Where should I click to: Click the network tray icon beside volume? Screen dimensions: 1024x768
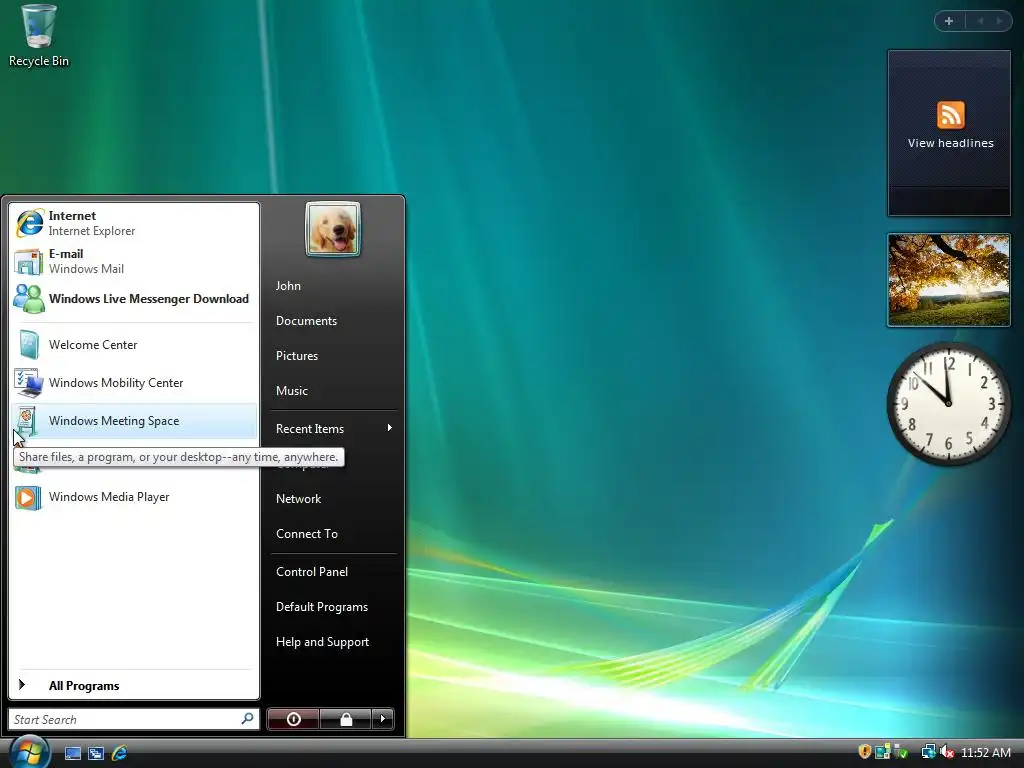(928, 752)
